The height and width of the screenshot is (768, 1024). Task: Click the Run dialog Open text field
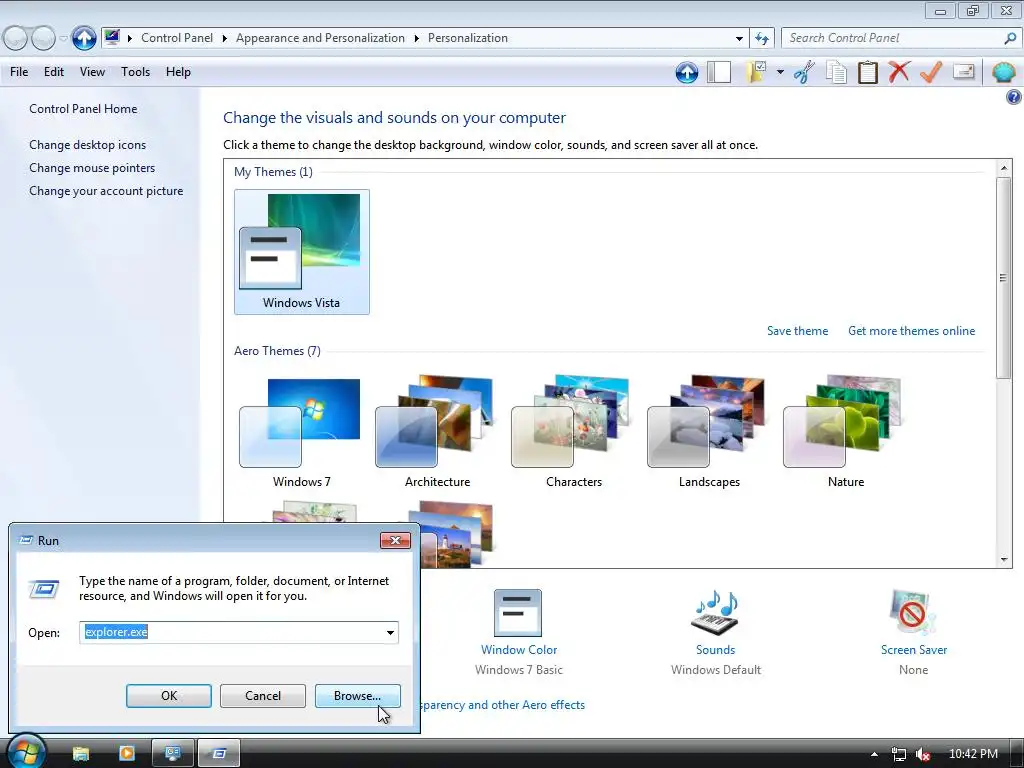pos(231,632)
